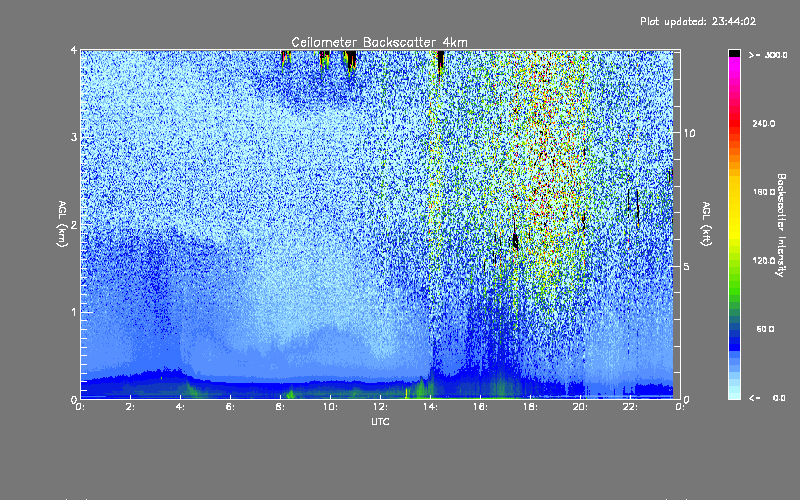
Task: Click the "<= 0.0" colorbar minimum label
Action: 767,398
